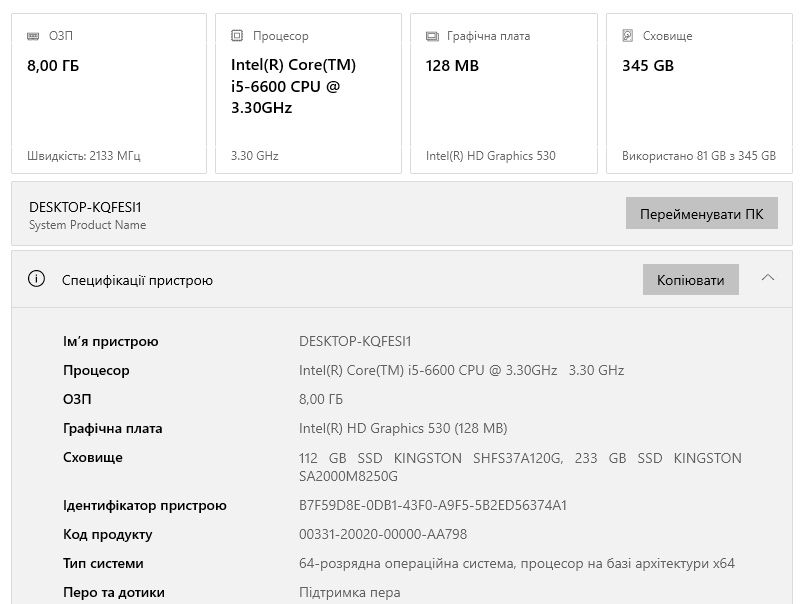Screen dimensions: 804x604
Task: Click the graphics card icon
Action: coord(432,36)
